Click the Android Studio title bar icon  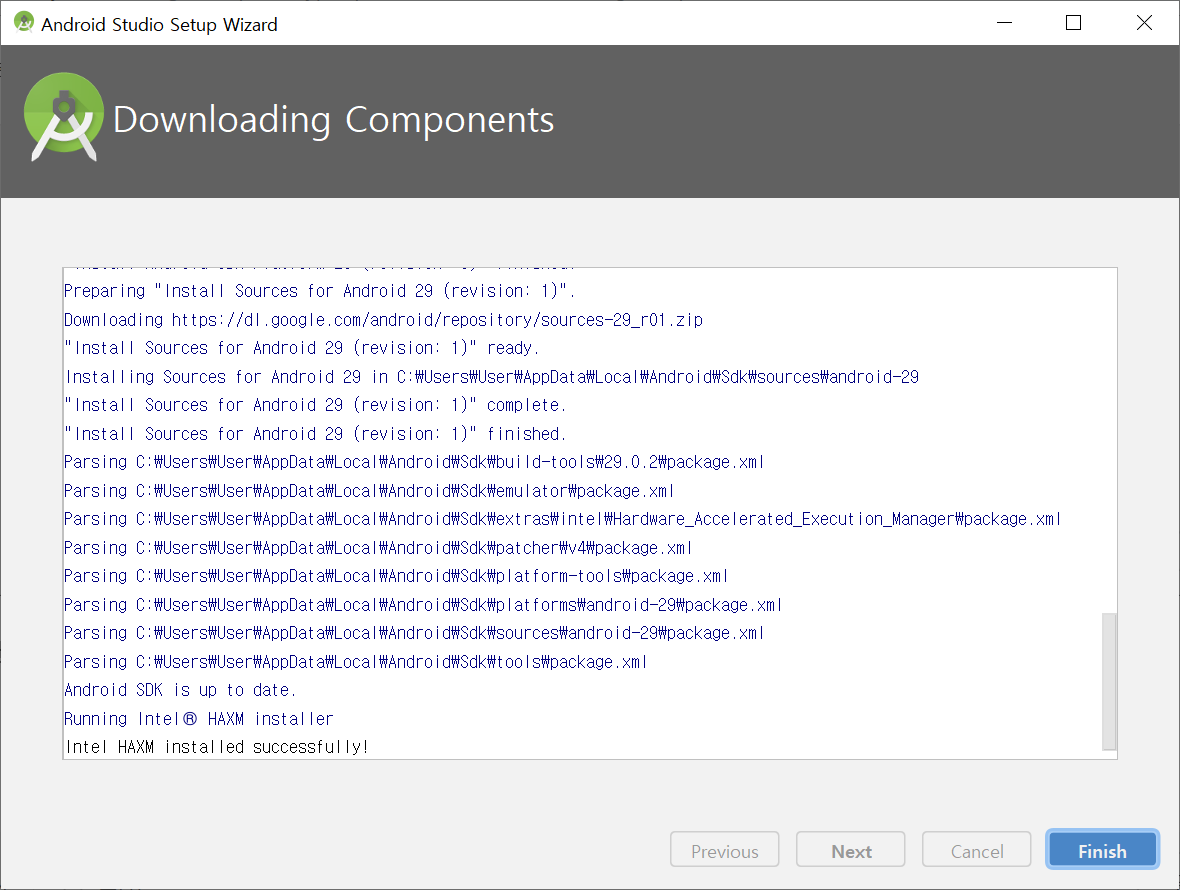[24, 23]
